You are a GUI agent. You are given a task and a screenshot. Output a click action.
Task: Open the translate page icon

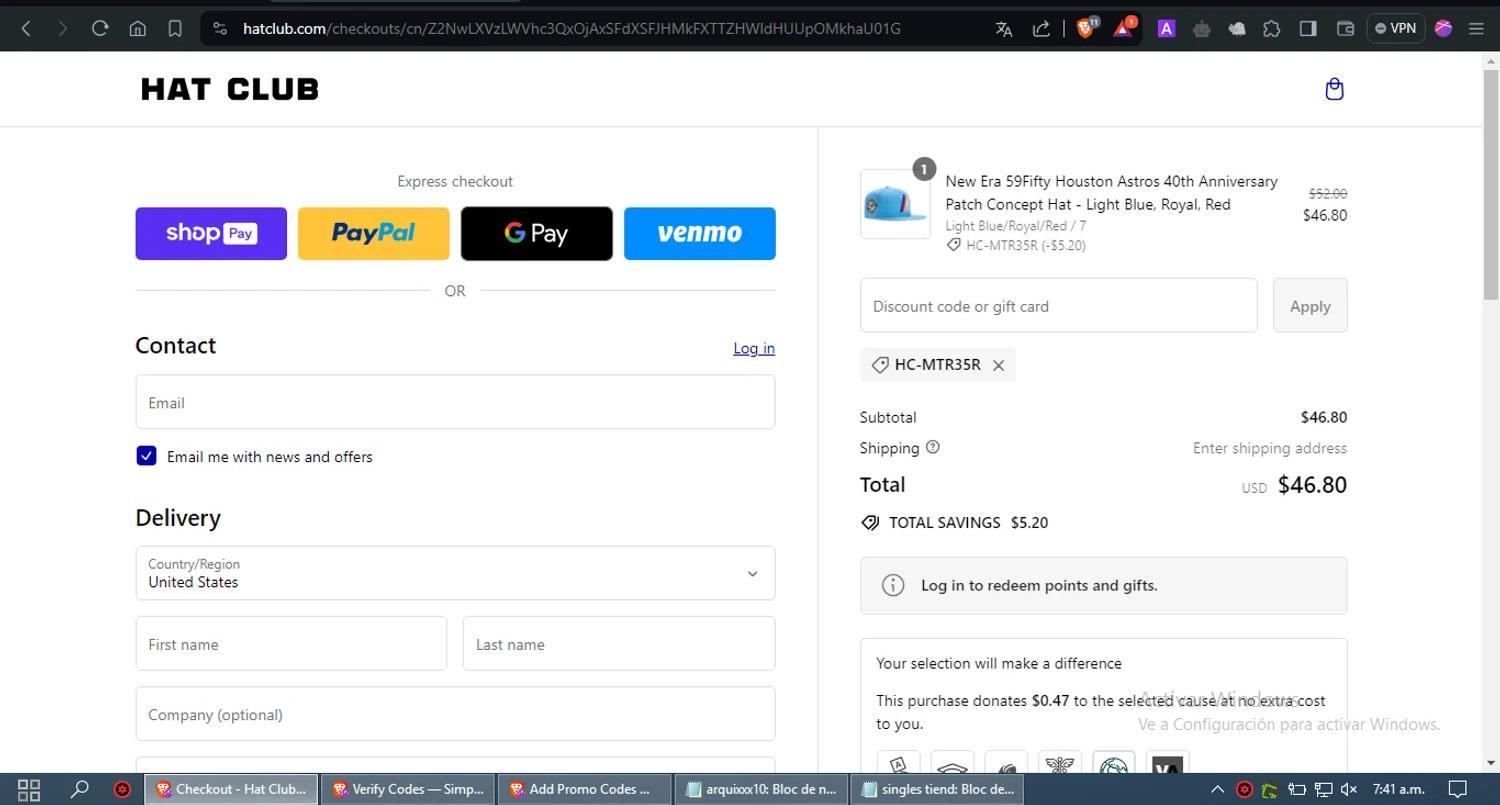[1004, 29]
